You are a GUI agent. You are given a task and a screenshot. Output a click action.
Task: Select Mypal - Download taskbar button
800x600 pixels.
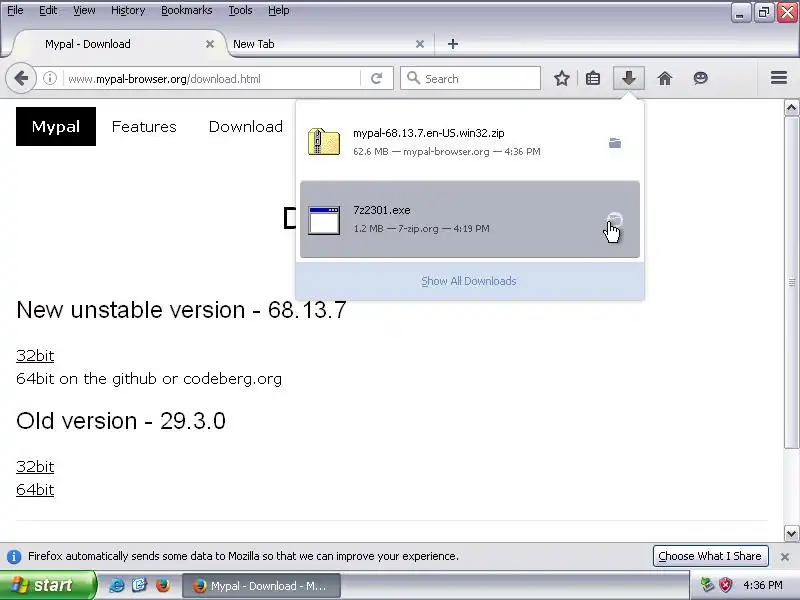261,586
